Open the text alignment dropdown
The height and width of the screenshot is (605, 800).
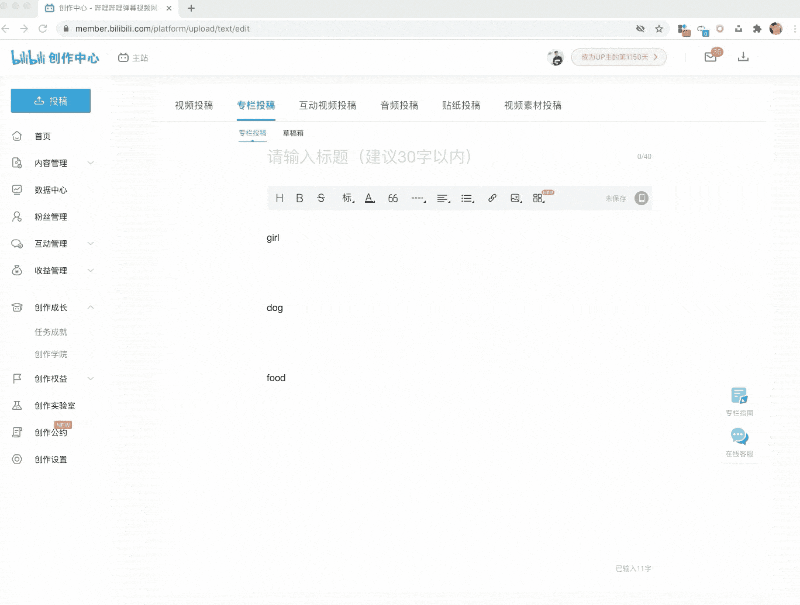pos(443,198)
